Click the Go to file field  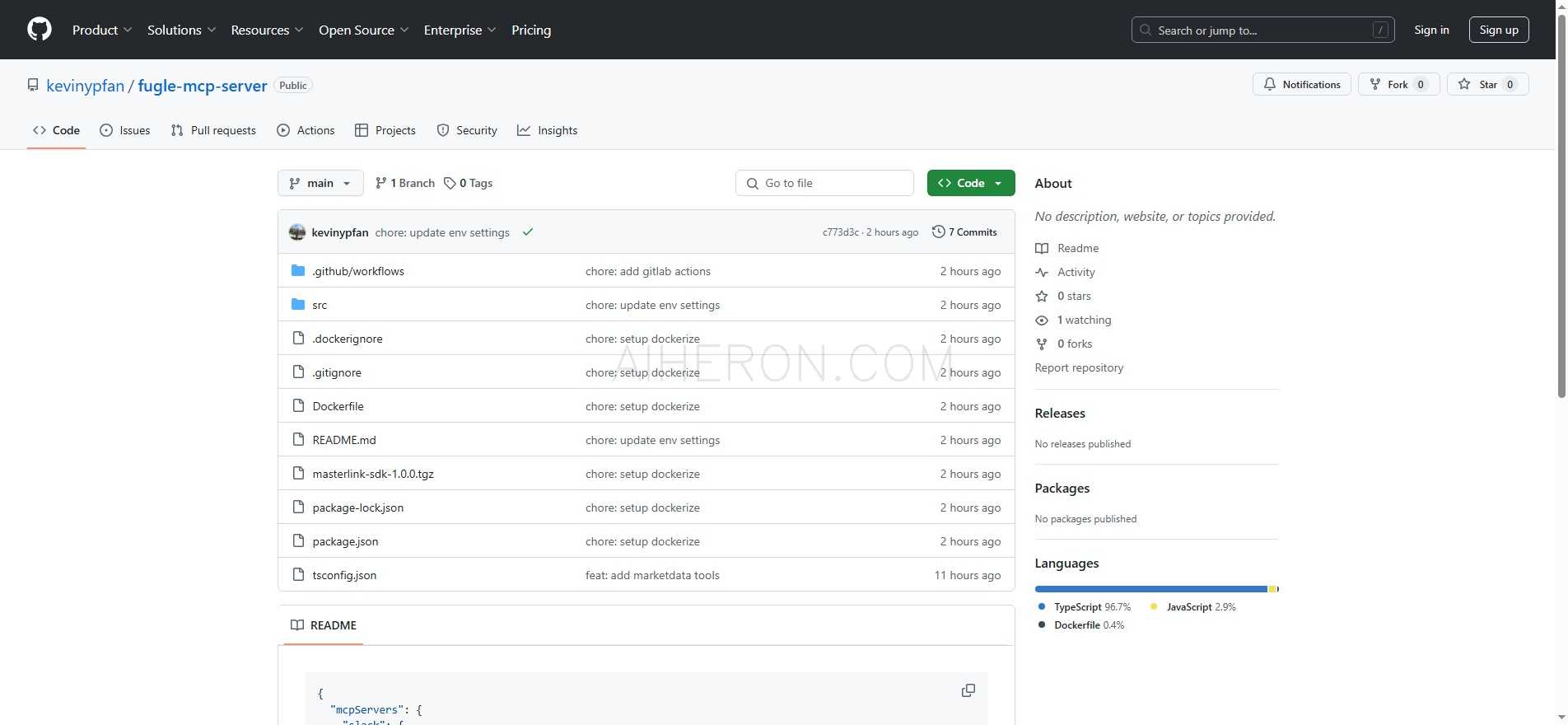click(824, 183)
